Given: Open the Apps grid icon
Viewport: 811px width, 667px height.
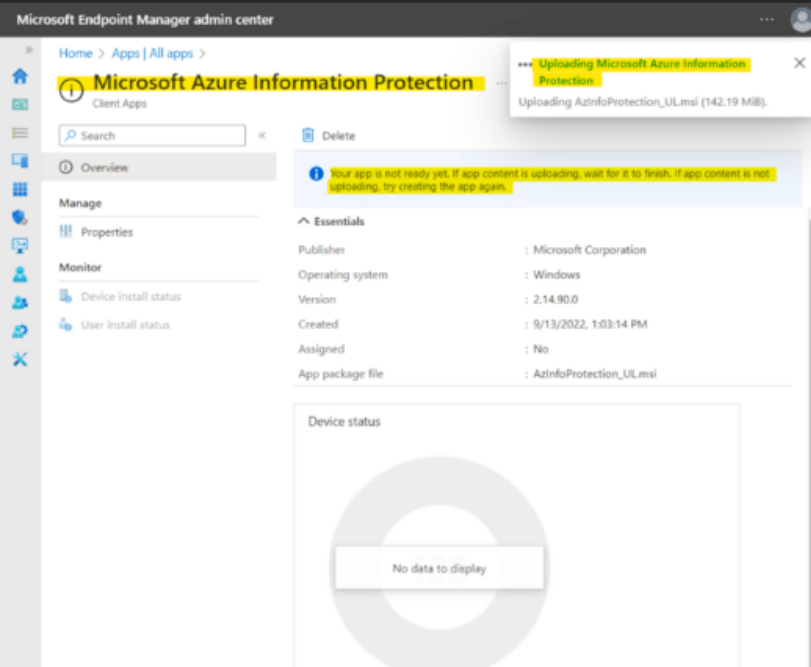Looking at the screenshot, I should point(19,189).
